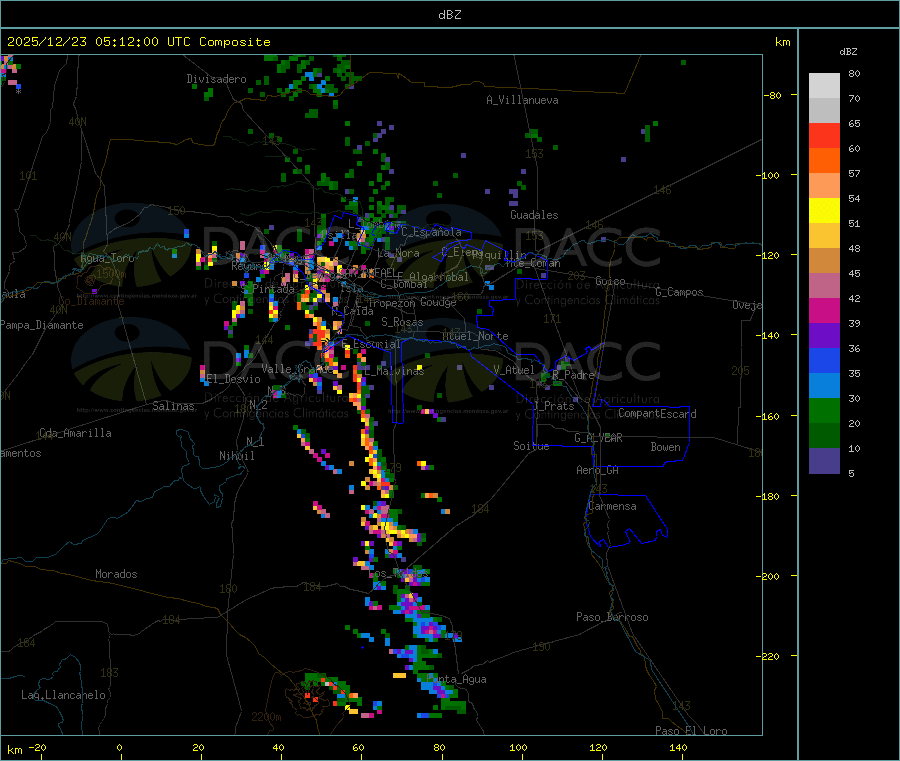The height and width of the screenshot is (761, 900).
Task: Click the Lag.Llancanelo label
Action: click(x=64, y=695)
